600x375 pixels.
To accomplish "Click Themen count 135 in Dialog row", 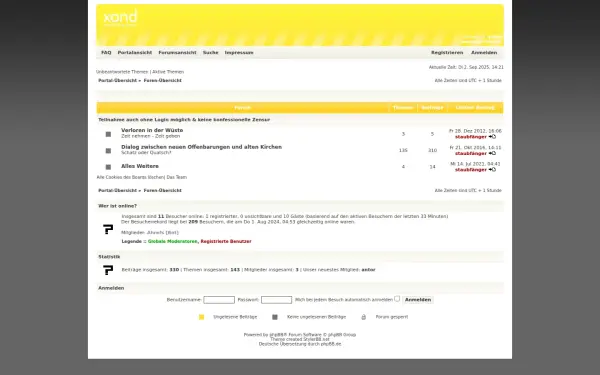I will (x=403, y=150).
